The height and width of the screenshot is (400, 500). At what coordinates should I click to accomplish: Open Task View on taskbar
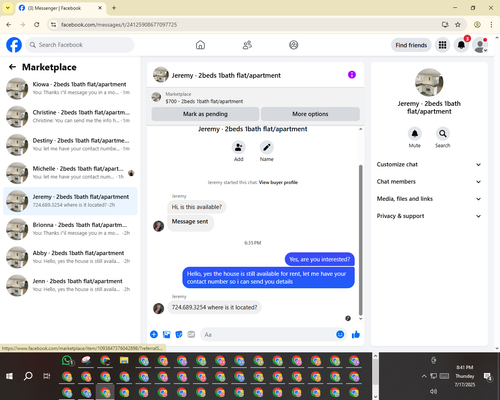click(47, 376)
